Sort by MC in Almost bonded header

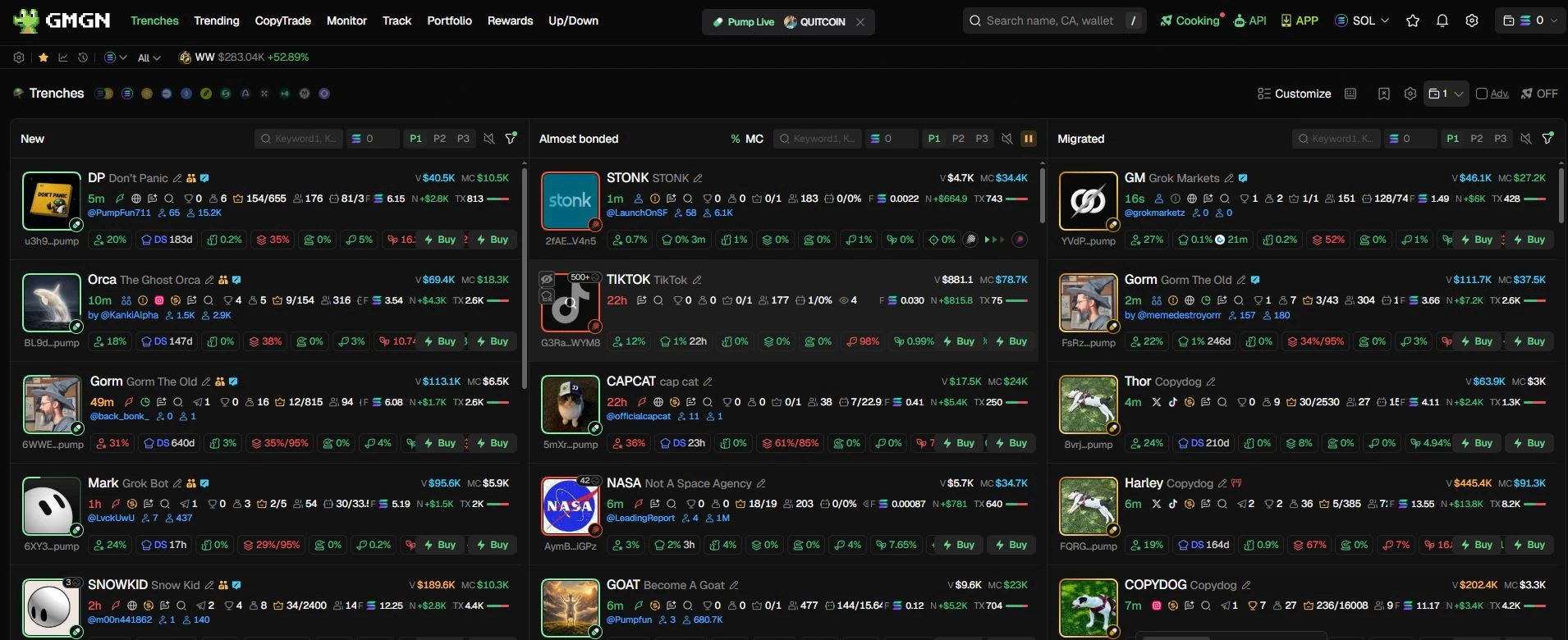754,139
